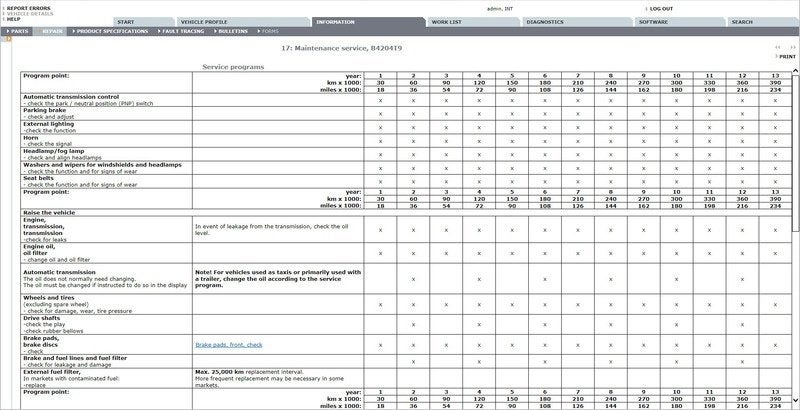
Task: Click the scrollbar up arrow
Action: click(x=796, y=70)
